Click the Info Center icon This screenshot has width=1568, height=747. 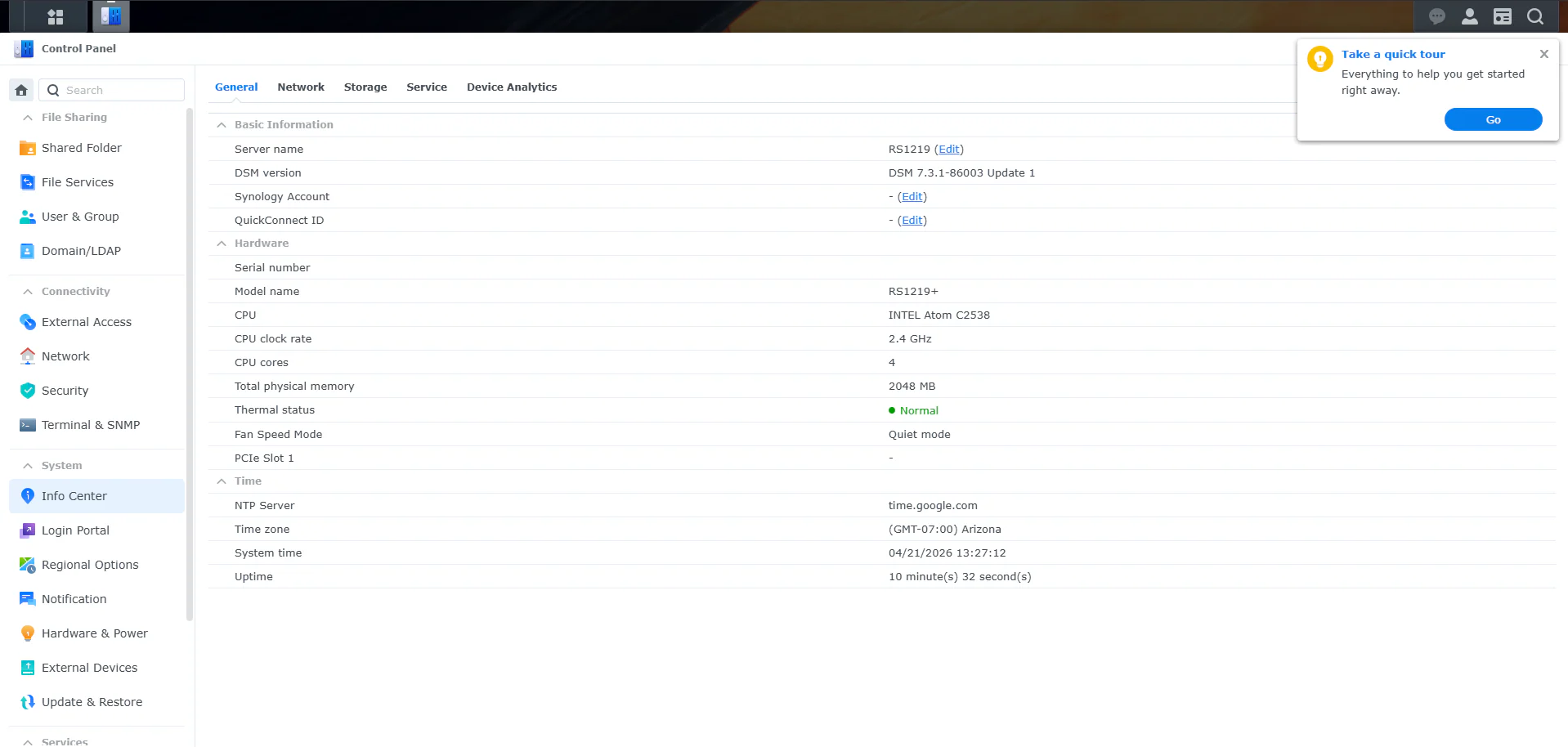click(x=27, y=496)
